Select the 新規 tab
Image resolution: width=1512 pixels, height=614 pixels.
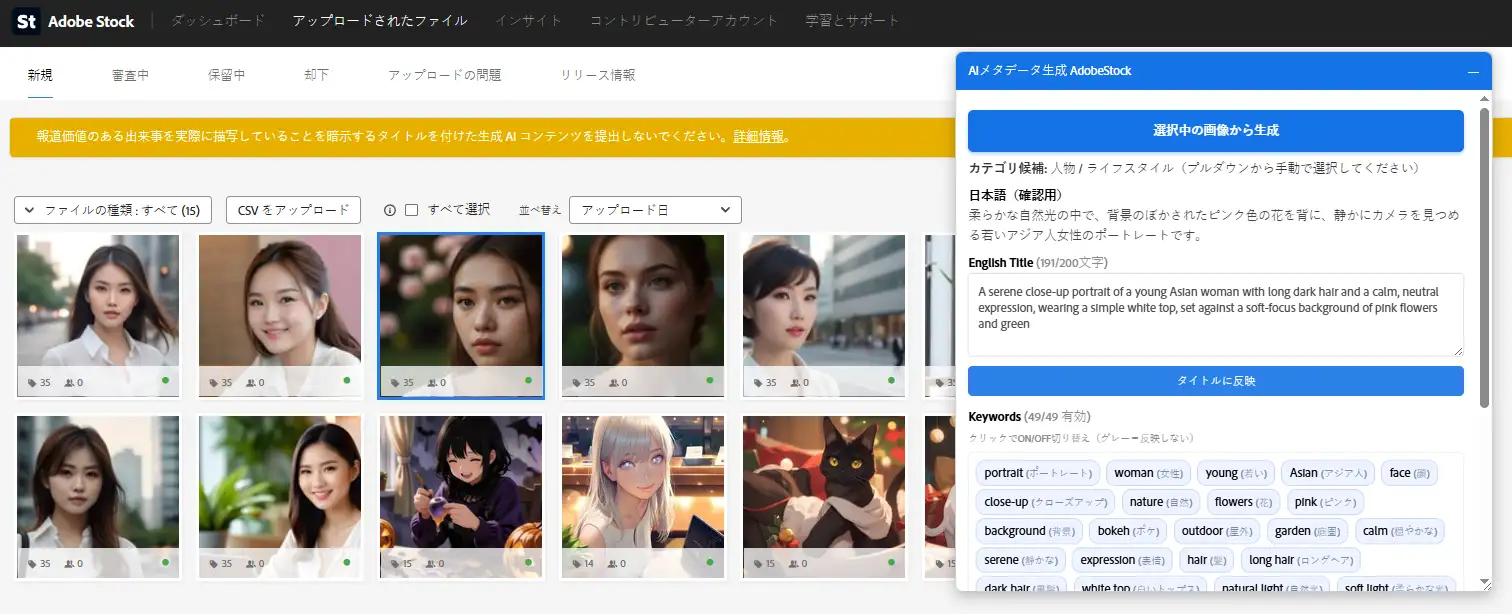(x=40, y=75)
